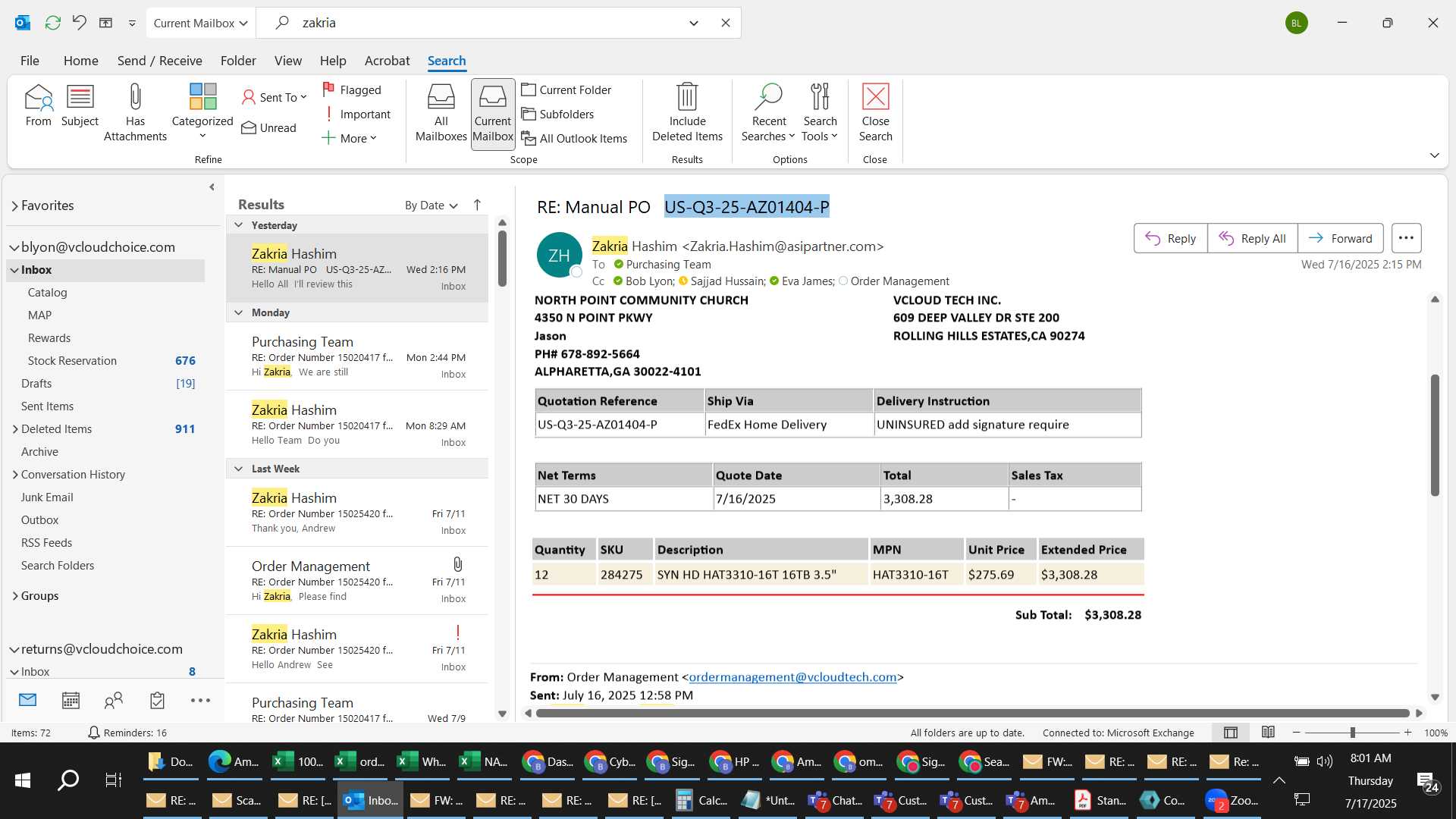The image size is (1456, 819).
Task: Open the Categorized filter
Action: coord(202,112)
